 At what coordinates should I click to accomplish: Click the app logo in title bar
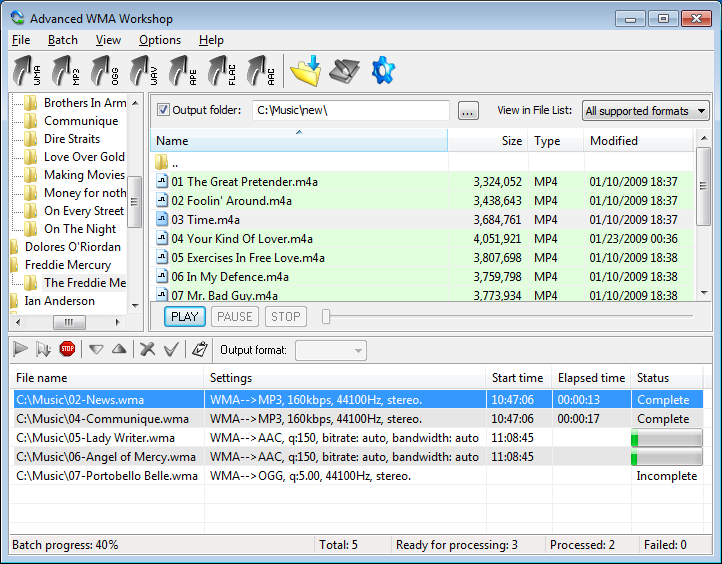17,18
